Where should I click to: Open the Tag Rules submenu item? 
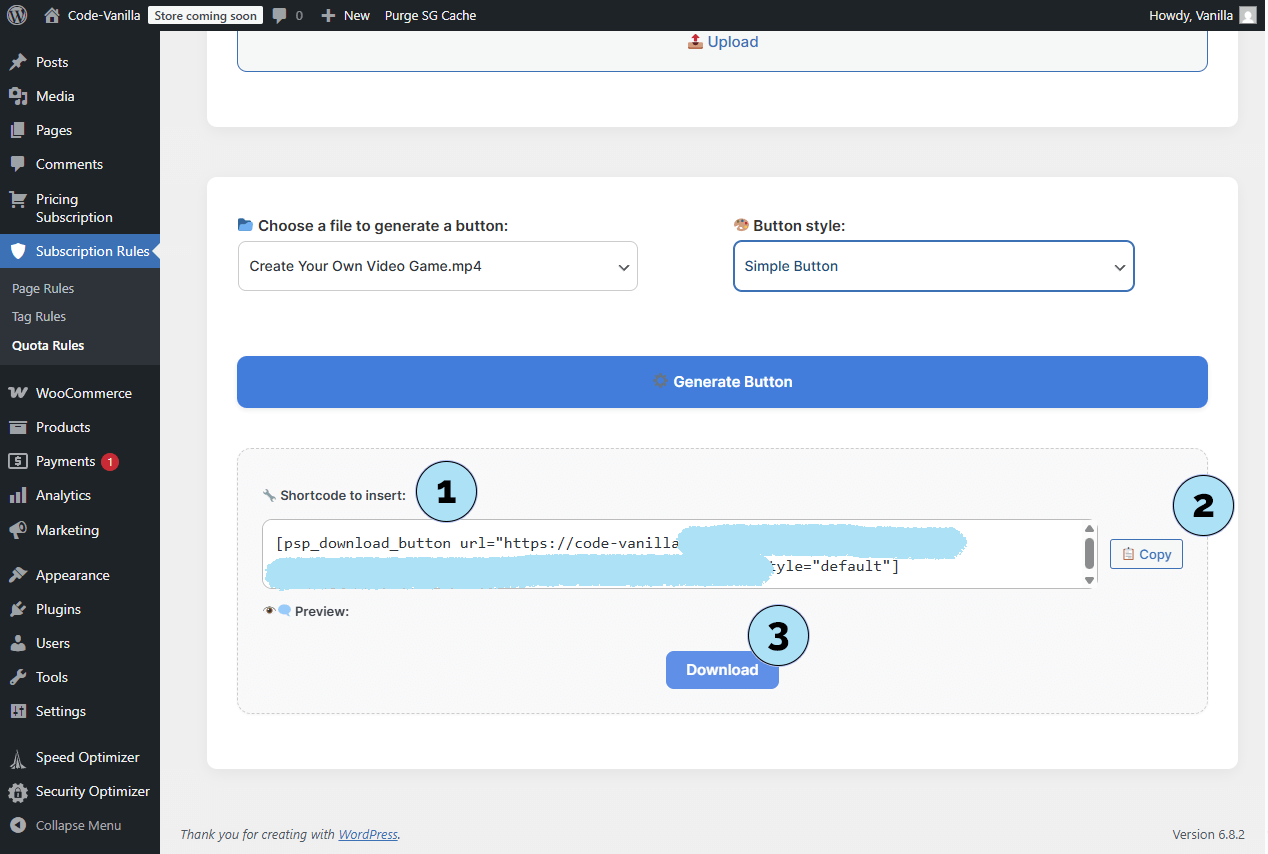coord(39,316)
